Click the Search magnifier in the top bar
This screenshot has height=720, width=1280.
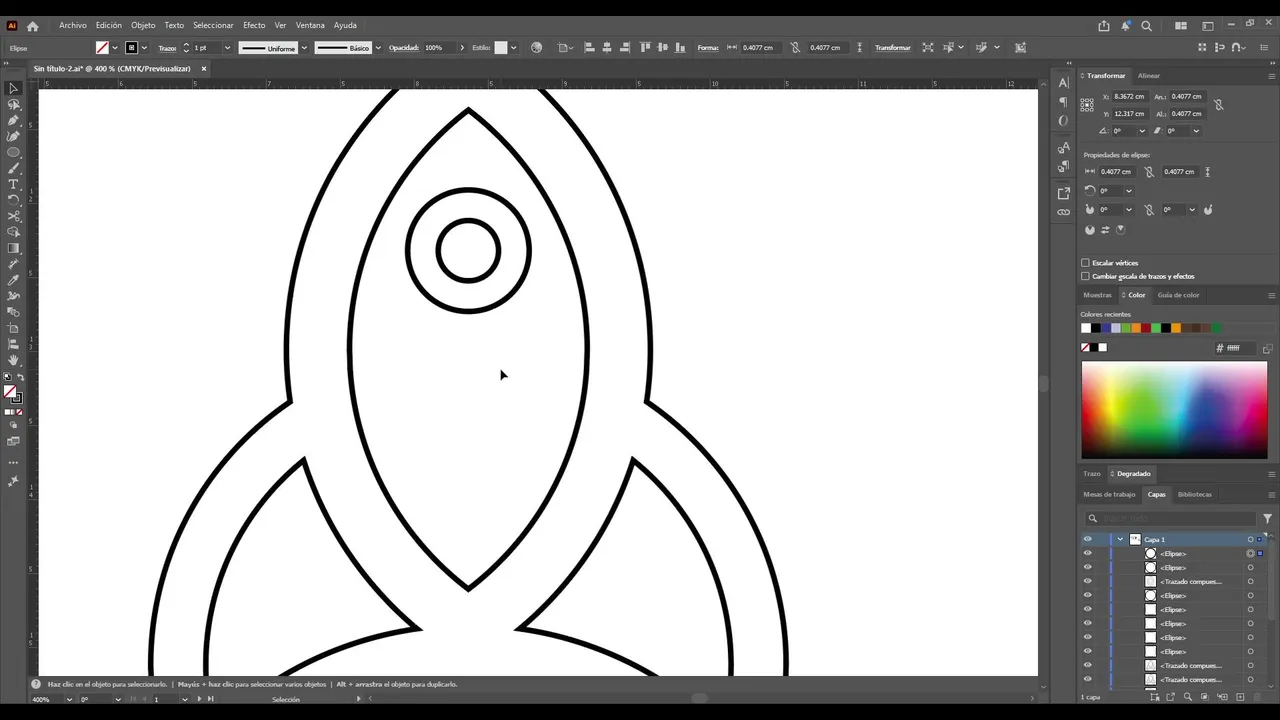tap(1147, 26)
